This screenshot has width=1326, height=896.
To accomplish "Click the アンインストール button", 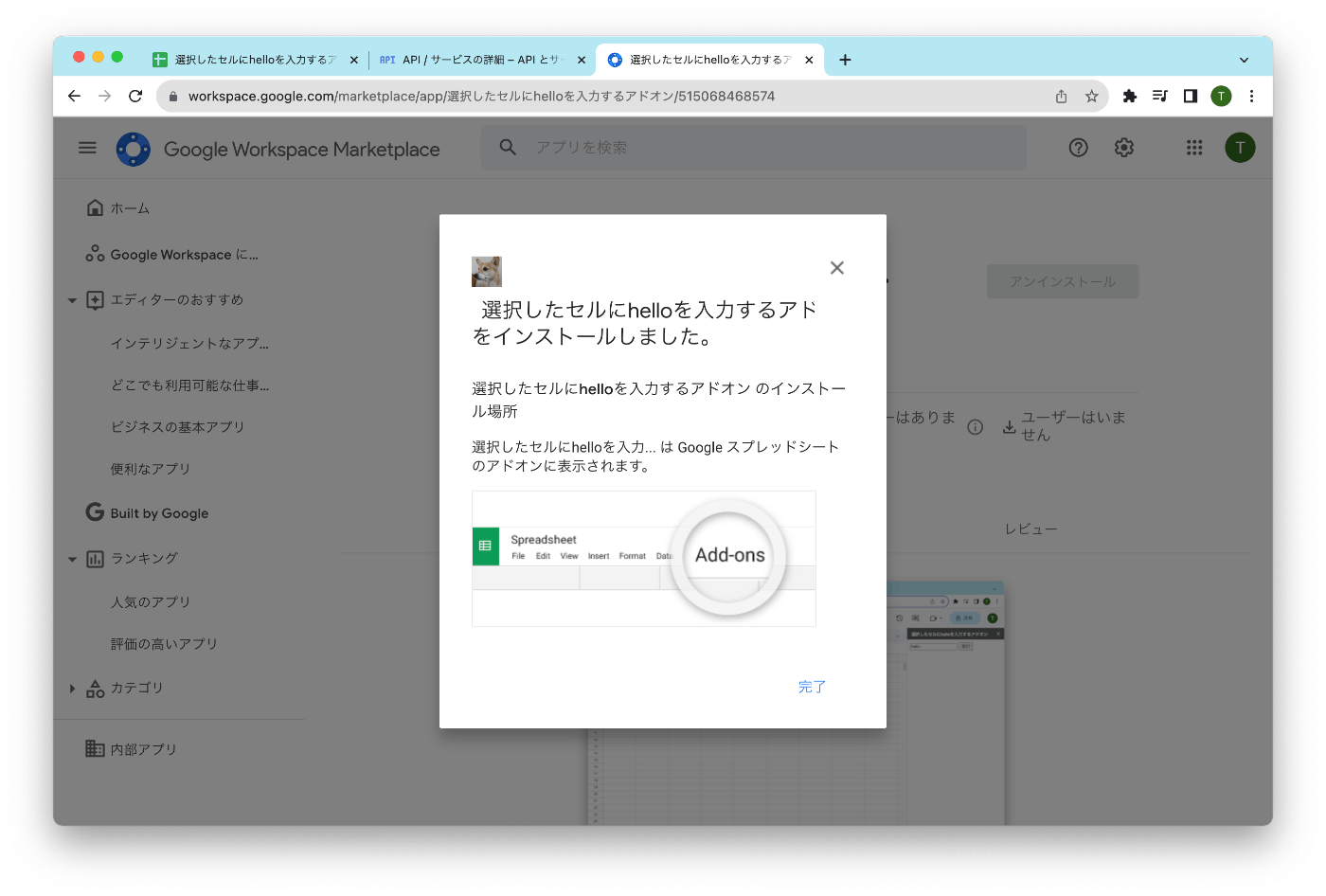I will click(1063, 281).
